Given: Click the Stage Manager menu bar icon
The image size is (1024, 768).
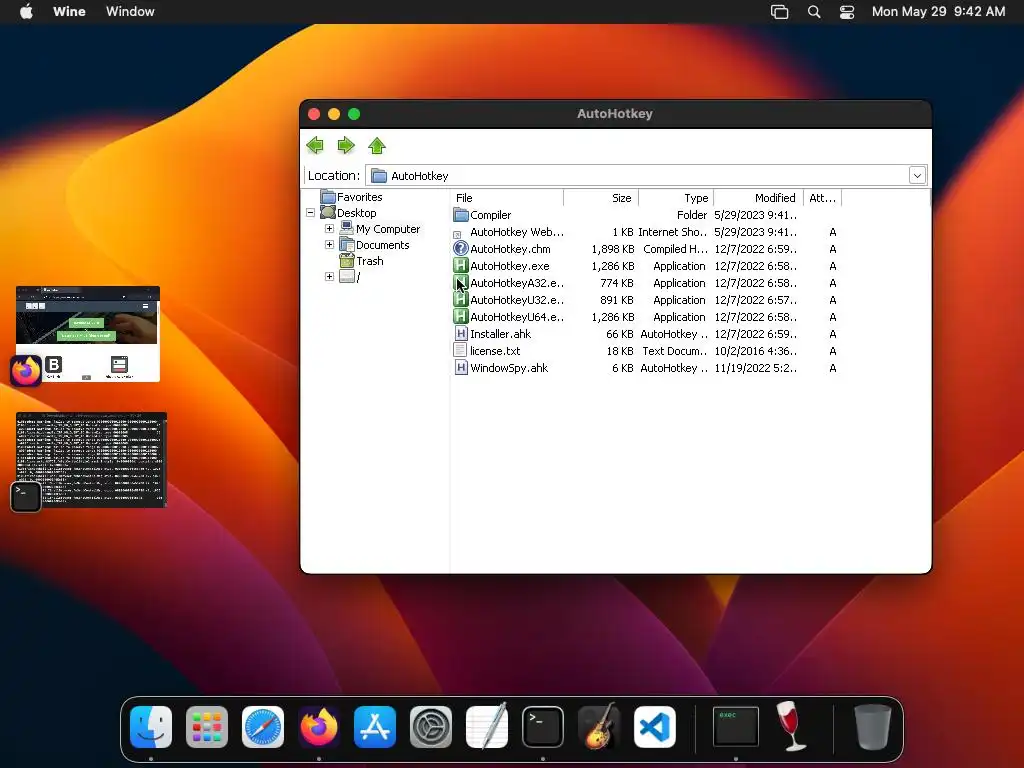Looking at the screenshot, I should click(x=780, y=12).
